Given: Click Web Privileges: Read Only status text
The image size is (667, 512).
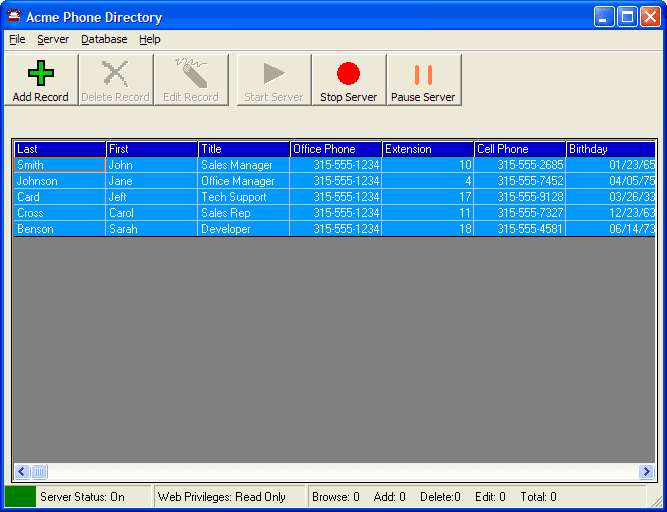Looking at the screenshot, I should 222,497.
